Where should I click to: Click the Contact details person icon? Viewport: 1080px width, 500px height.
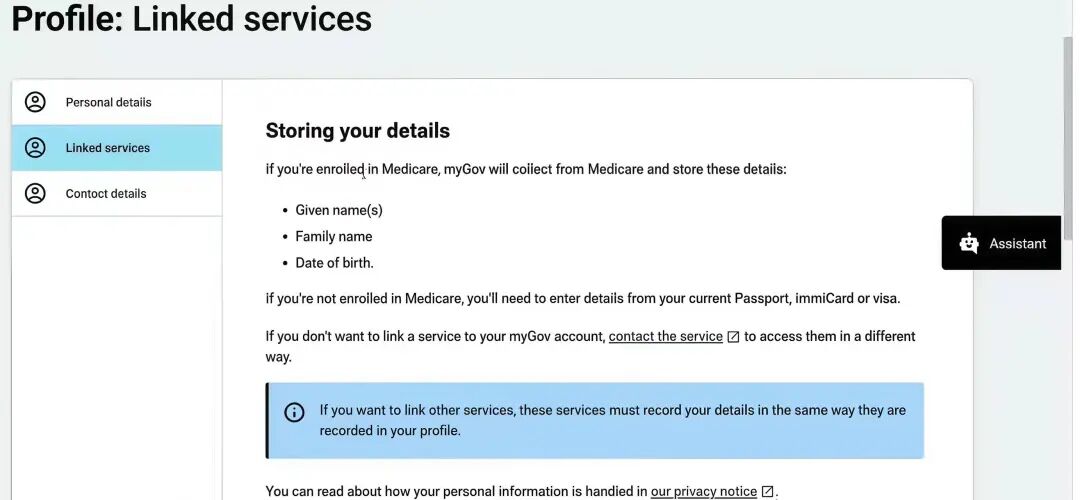pos(35,194)
